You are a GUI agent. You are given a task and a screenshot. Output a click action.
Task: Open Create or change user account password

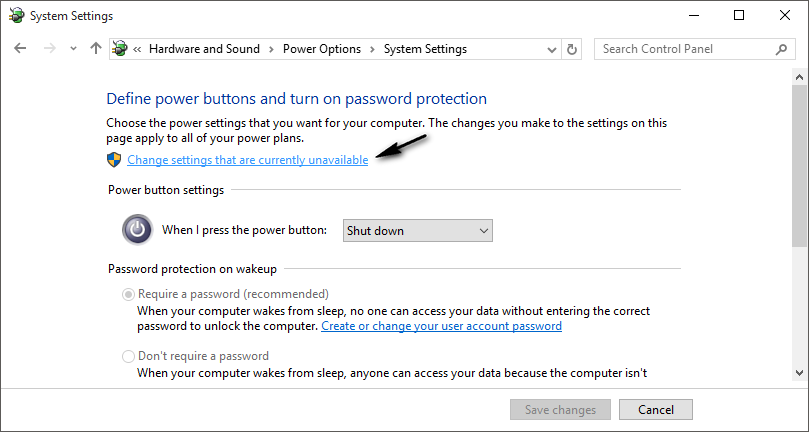[441, 326]
